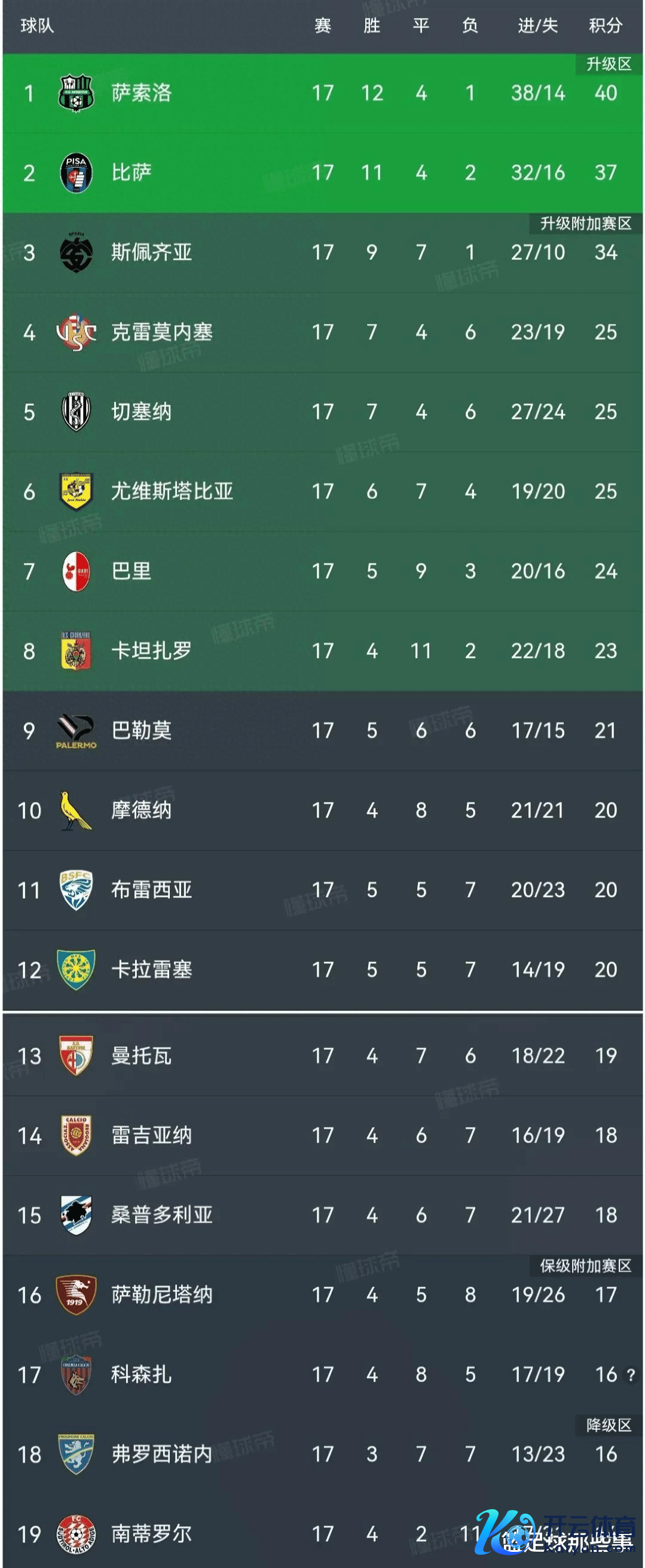Click the 升级区 promotion zone label
The width and height of the screenshot is (645, 1568).
[x=608, y=64]
